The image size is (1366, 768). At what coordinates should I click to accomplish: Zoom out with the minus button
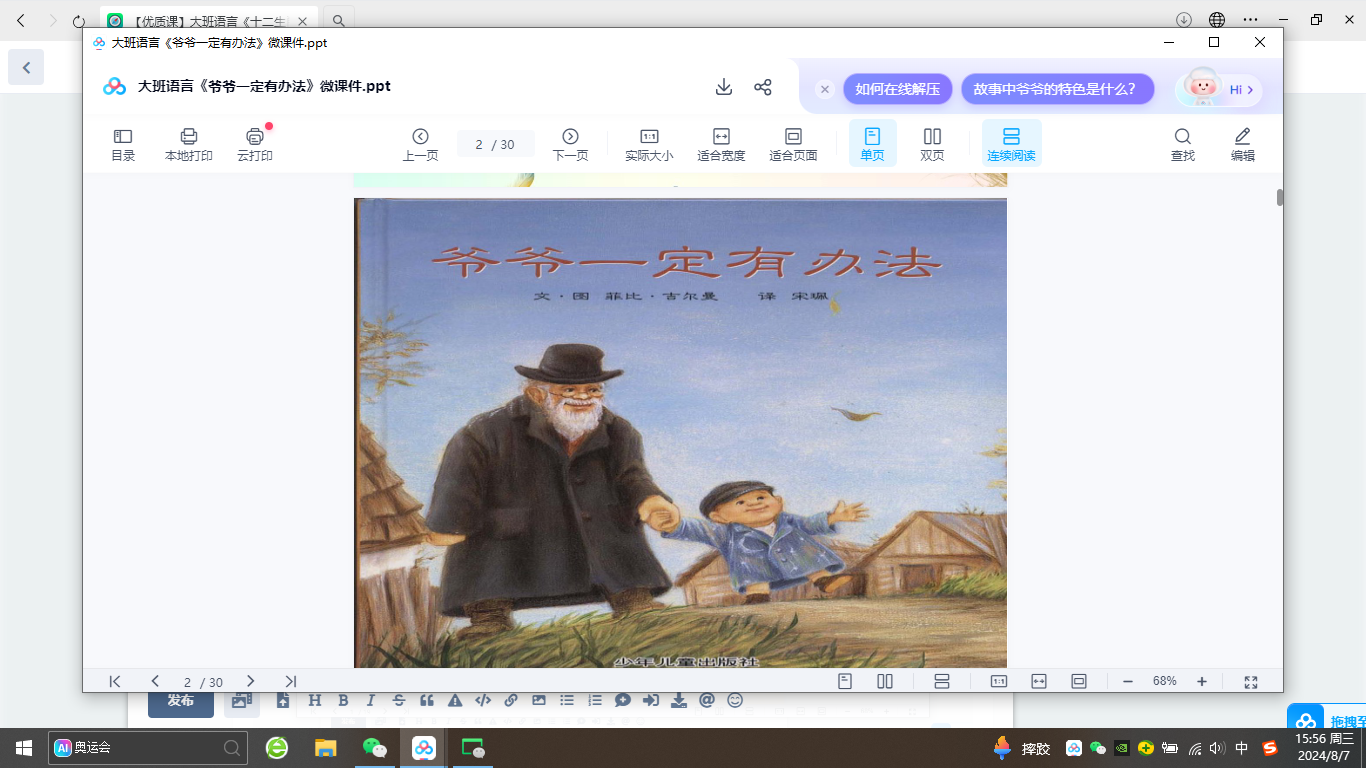tap(1128, 681)
